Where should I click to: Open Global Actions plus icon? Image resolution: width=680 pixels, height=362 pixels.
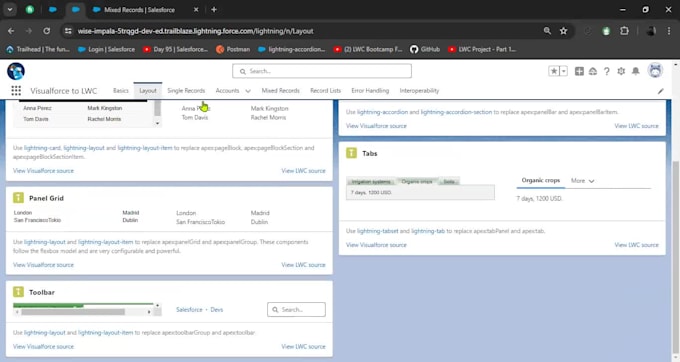point(579,71)
